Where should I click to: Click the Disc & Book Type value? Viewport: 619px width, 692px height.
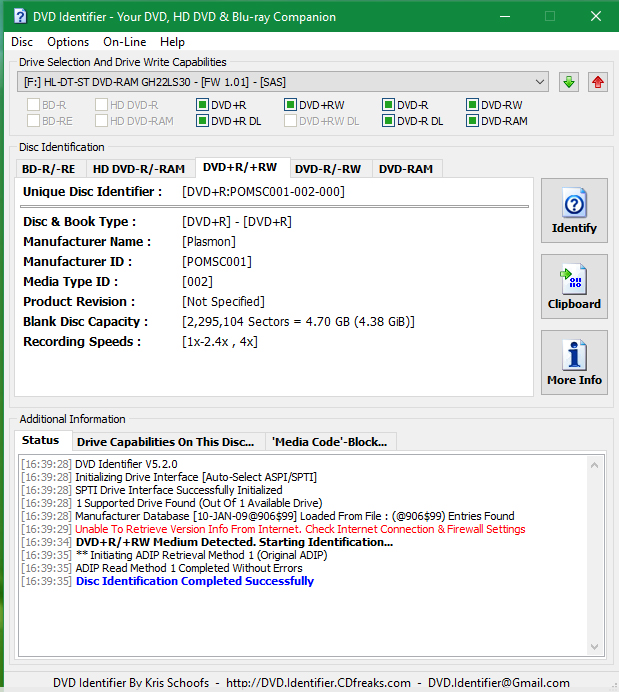tap(237, 222)
